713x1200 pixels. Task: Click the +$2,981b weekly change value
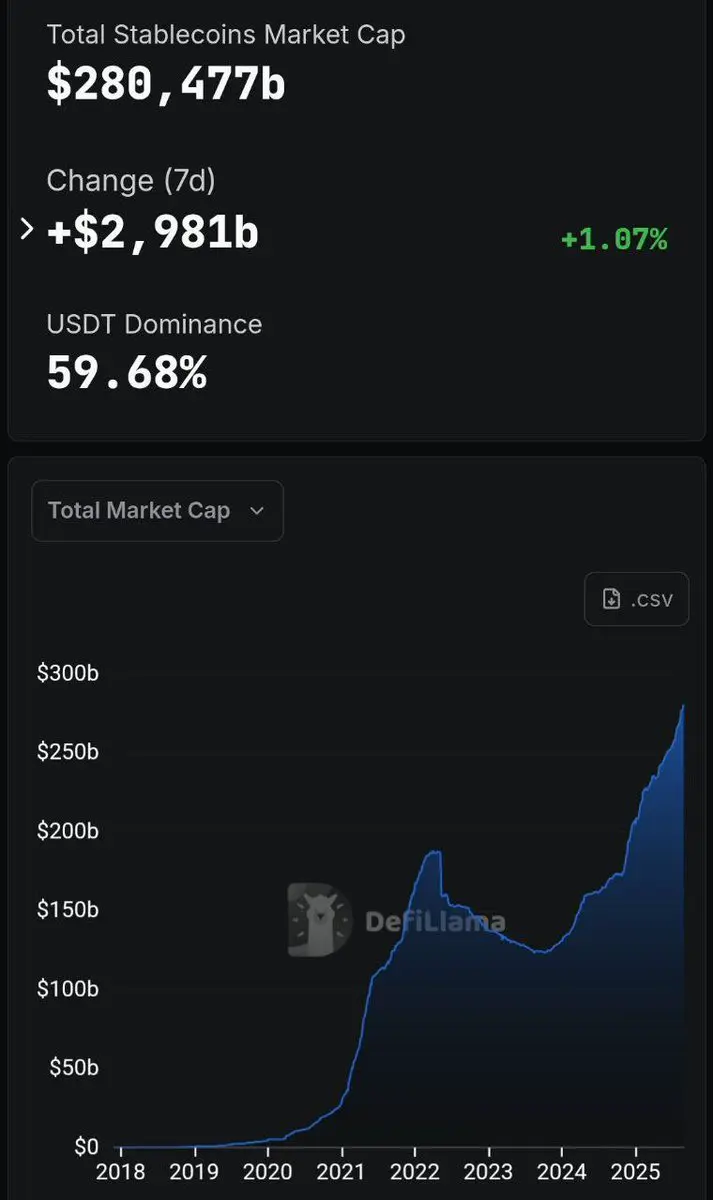coord(153,232)
